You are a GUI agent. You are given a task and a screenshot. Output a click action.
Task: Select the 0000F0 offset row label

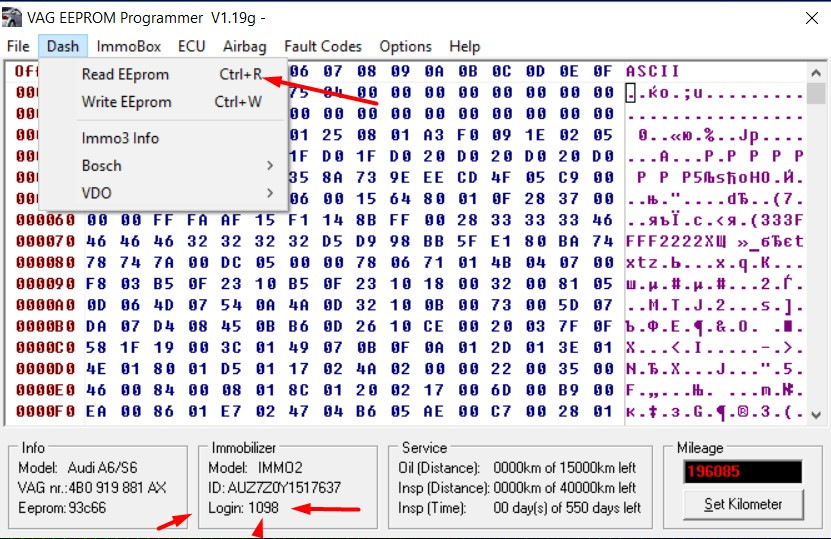46,411
